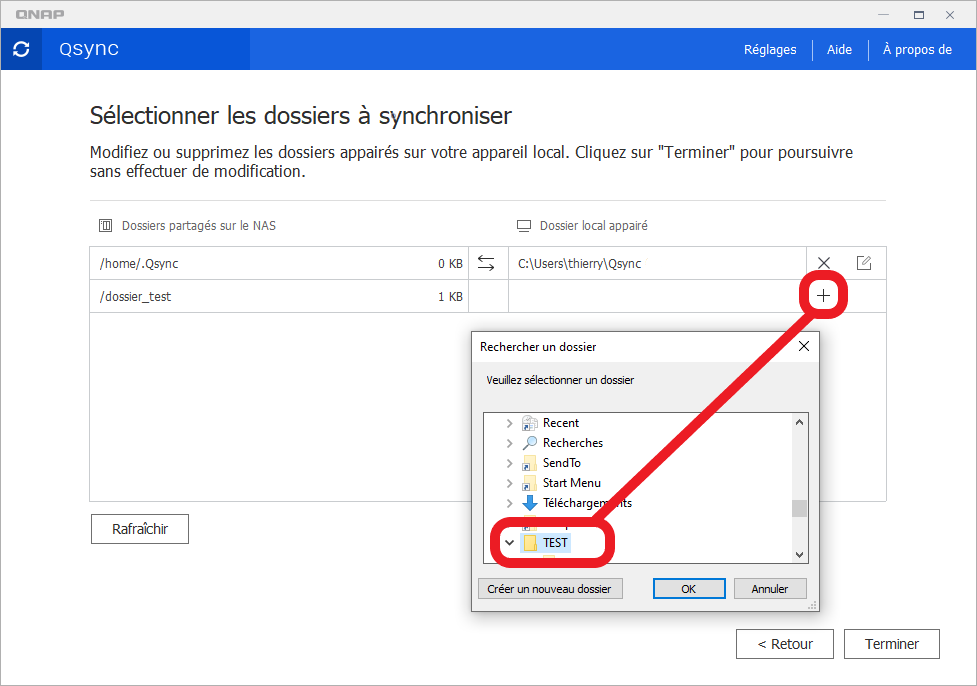Screen dimensions: 977x686
Task: Click the Qsync sync logo icon
Action: point(21,49)
